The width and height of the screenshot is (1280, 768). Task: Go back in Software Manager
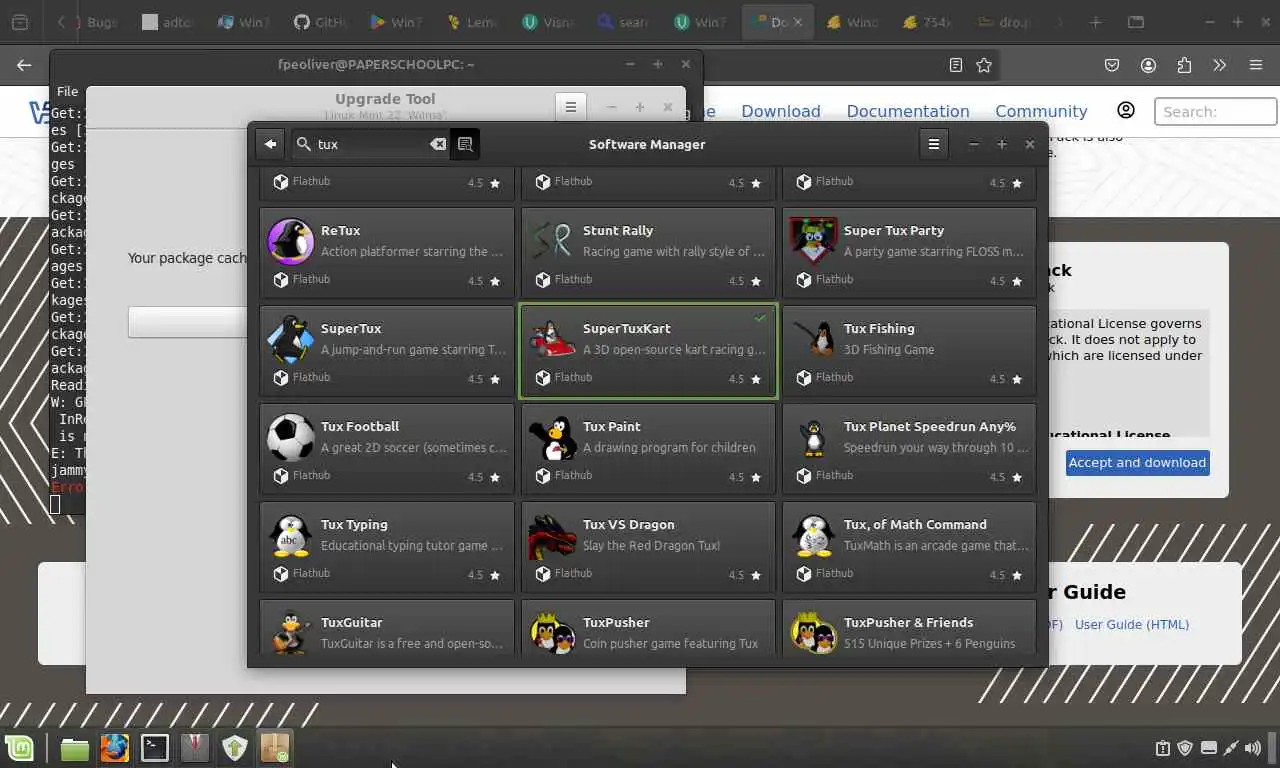[270, 144]
